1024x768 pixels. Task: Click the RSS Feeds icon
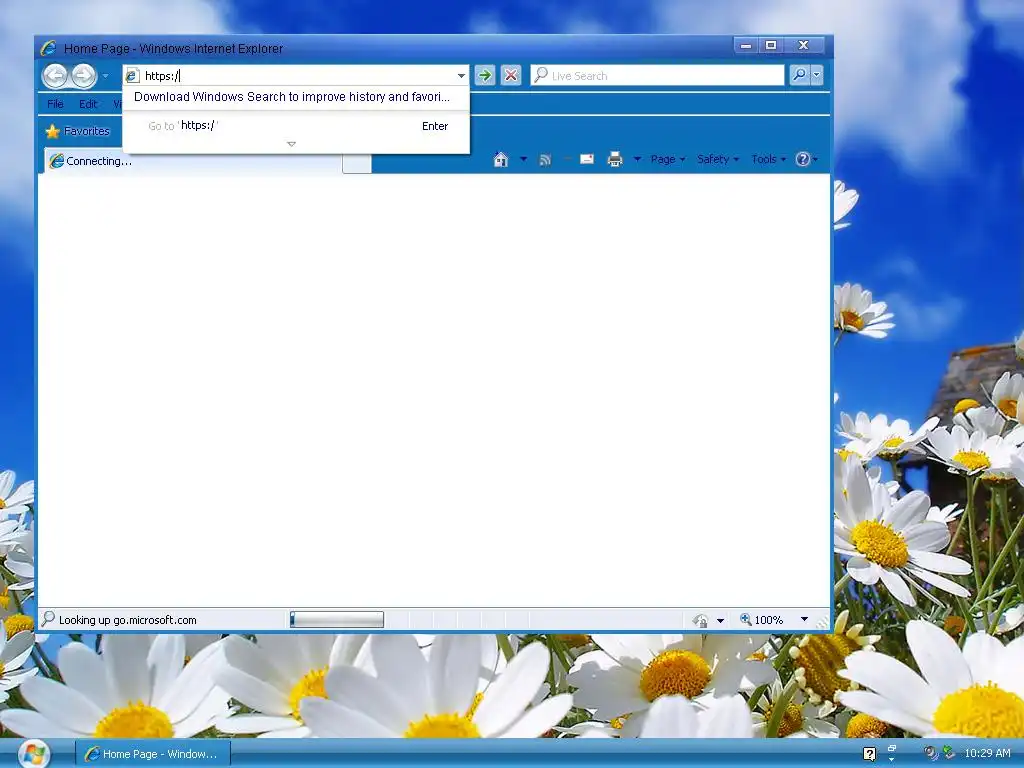545,160
